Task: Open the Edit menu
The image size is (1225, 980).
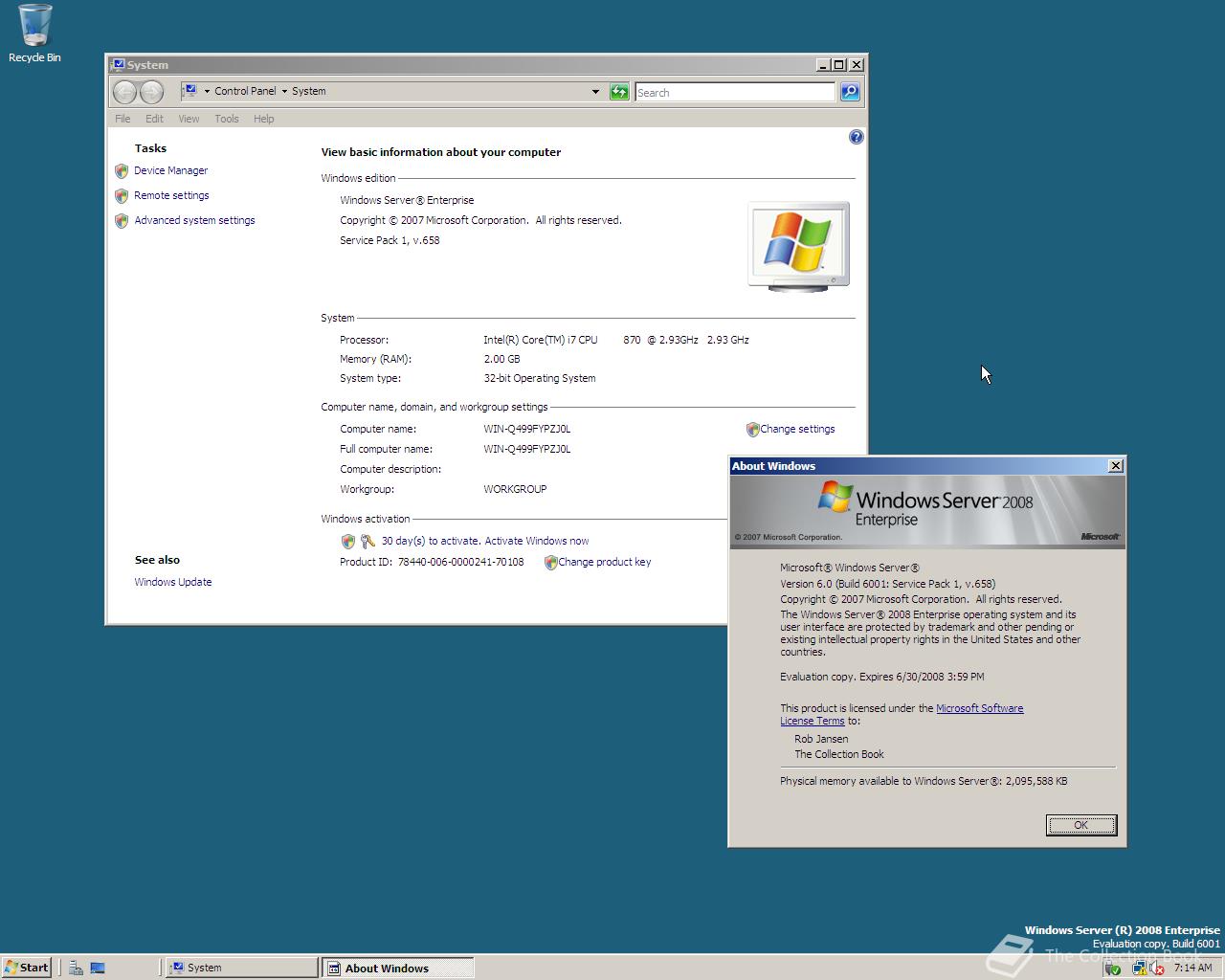Action: tap(154, 119)
